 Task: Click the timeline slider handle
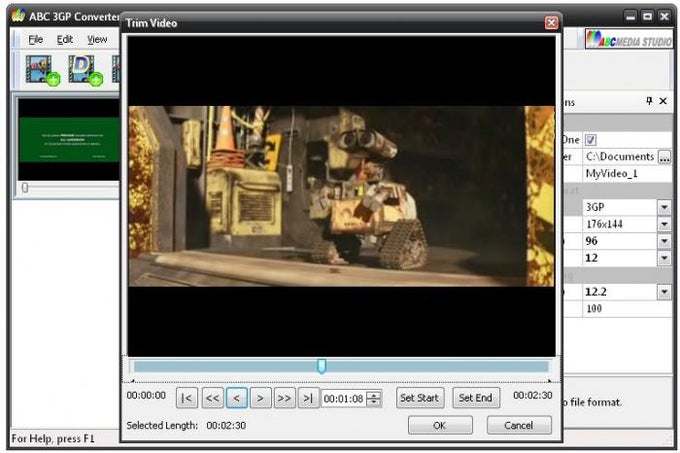tap(321, 366)
